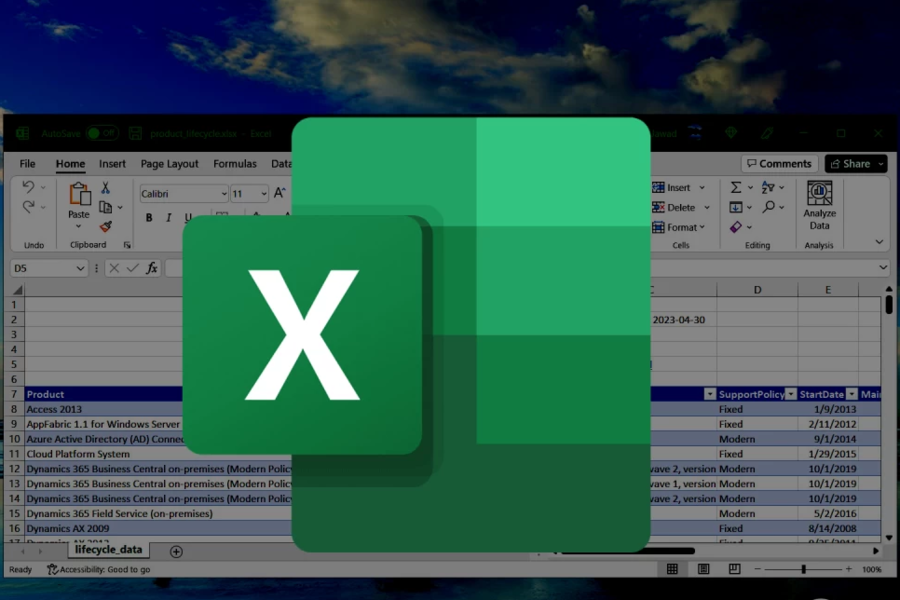Switch to the Home tab
The image size is (900, 600).
pos(70,164)
